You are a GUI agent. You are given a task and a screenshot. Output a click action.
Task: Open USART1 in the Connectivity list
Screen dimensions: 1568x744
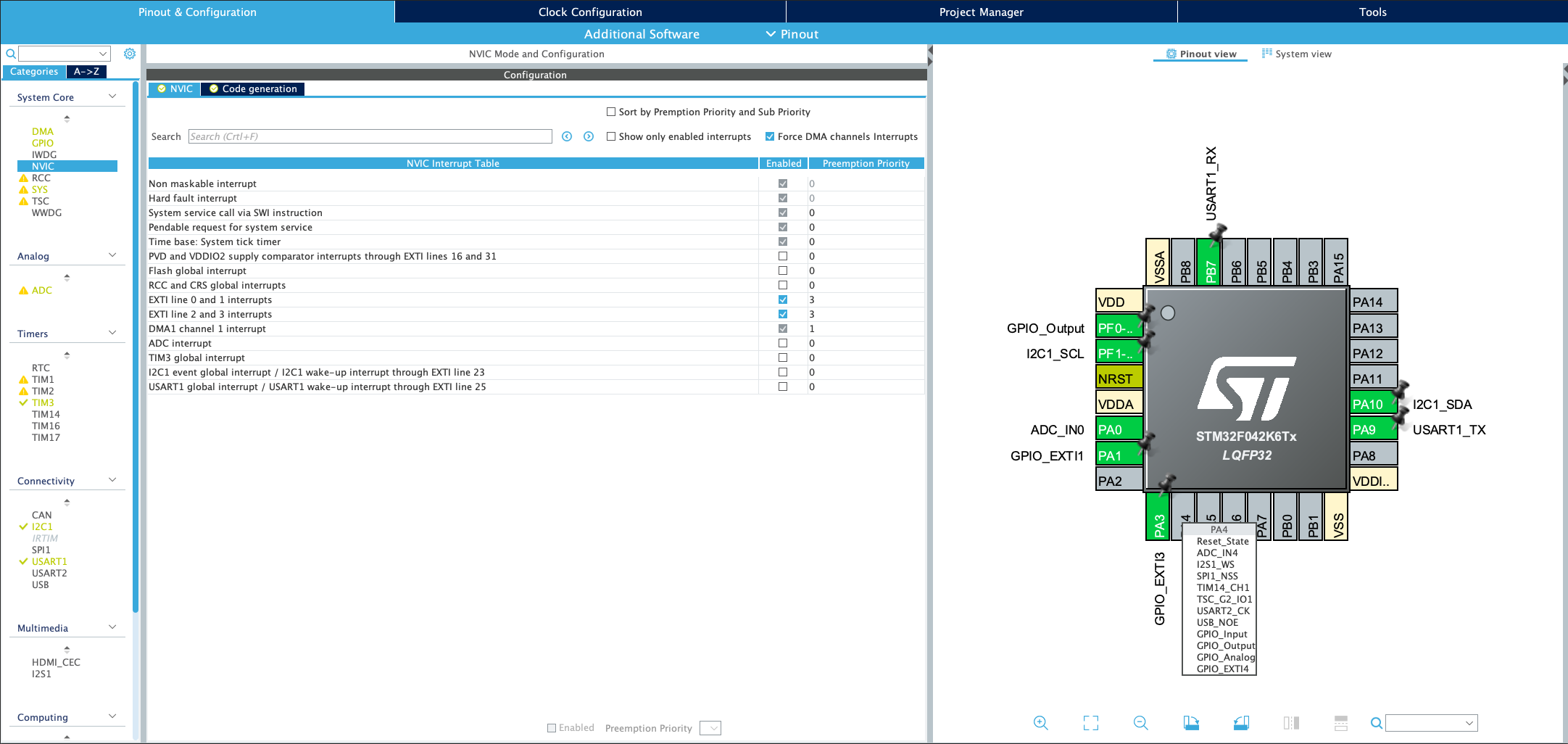click(49, 561)
